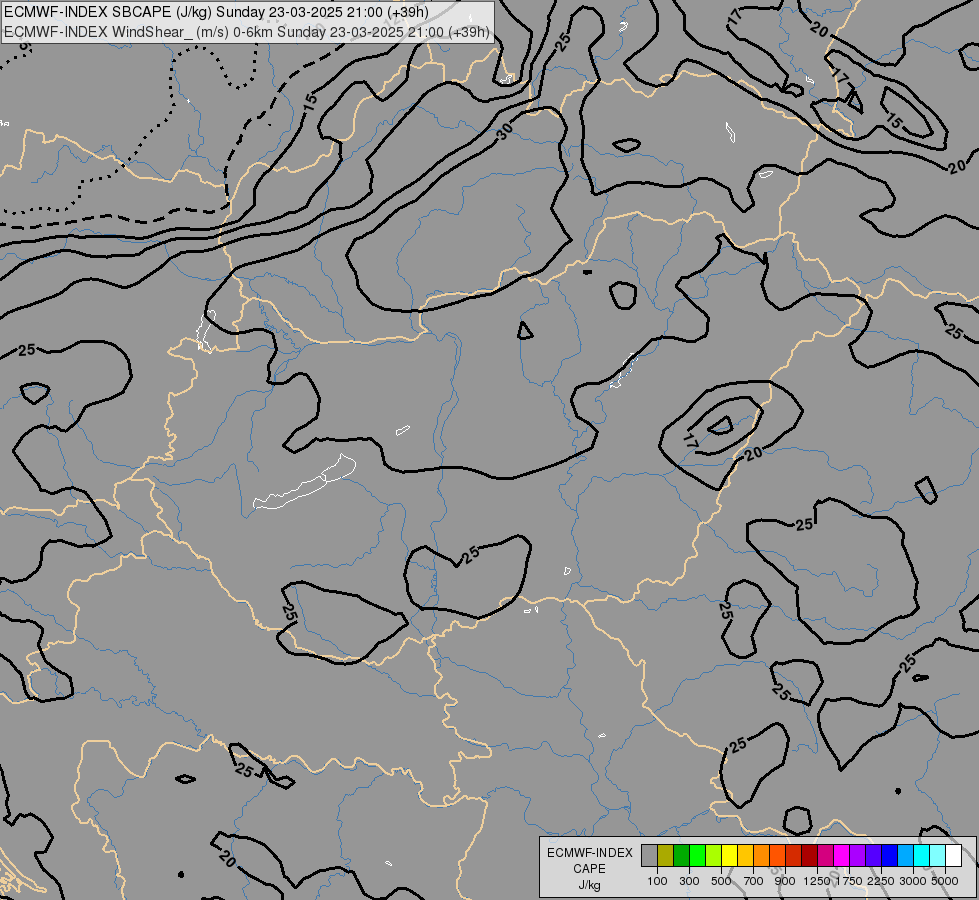Click the WindShear_ (m/s) 0-6km title line
The height and width of the screenshot is (900, 979).
point(247,32)
